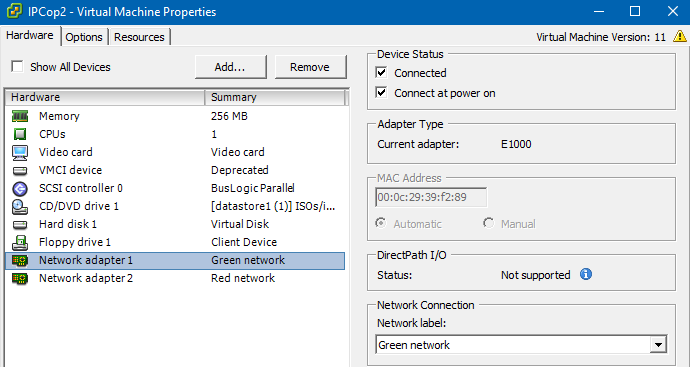
Task: Click the Remove button
Action: [310, 67]
